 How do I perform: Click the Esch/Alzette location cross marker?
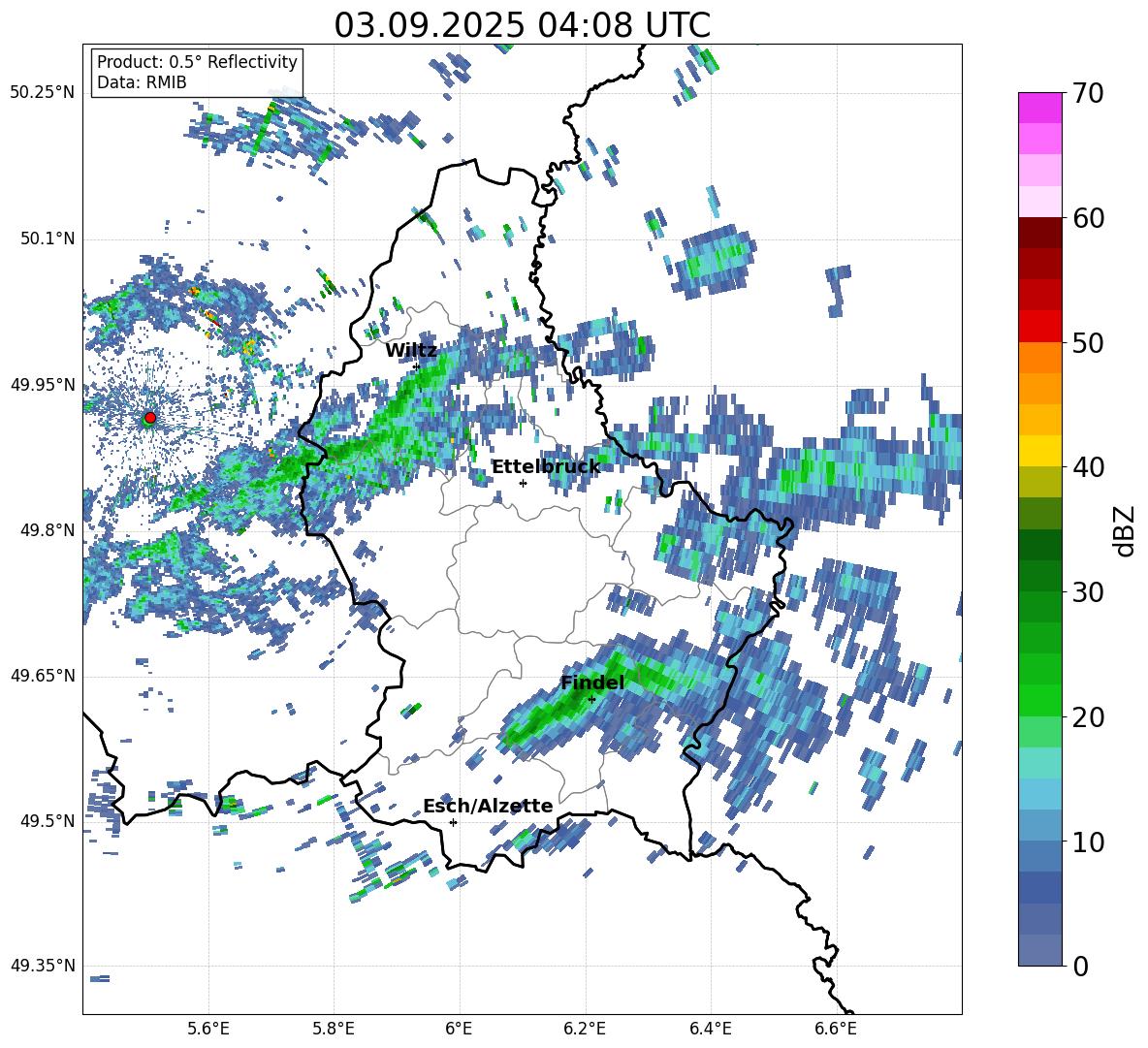[453, 822]
